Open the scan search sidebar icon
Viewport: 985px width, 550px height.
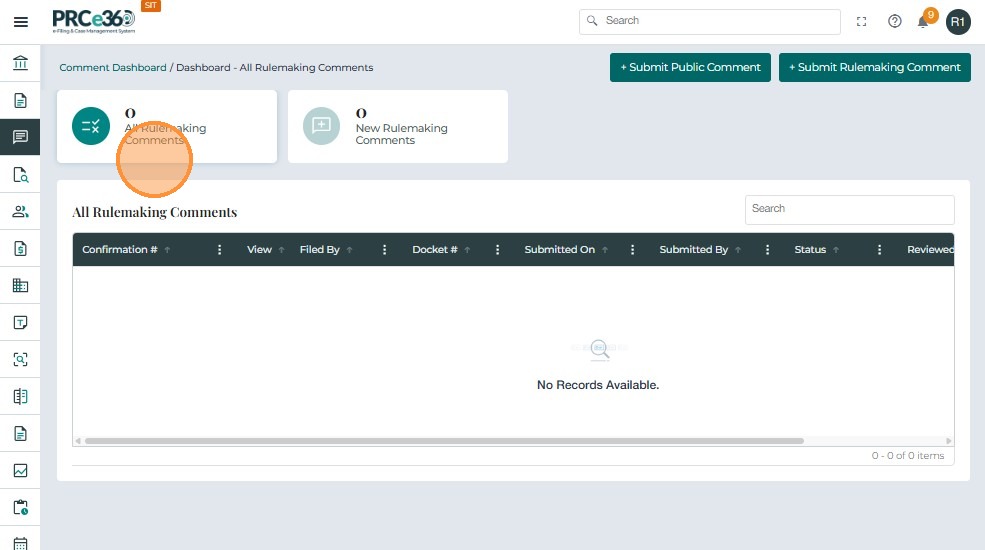pyautogui.click(x=20, y=360)
